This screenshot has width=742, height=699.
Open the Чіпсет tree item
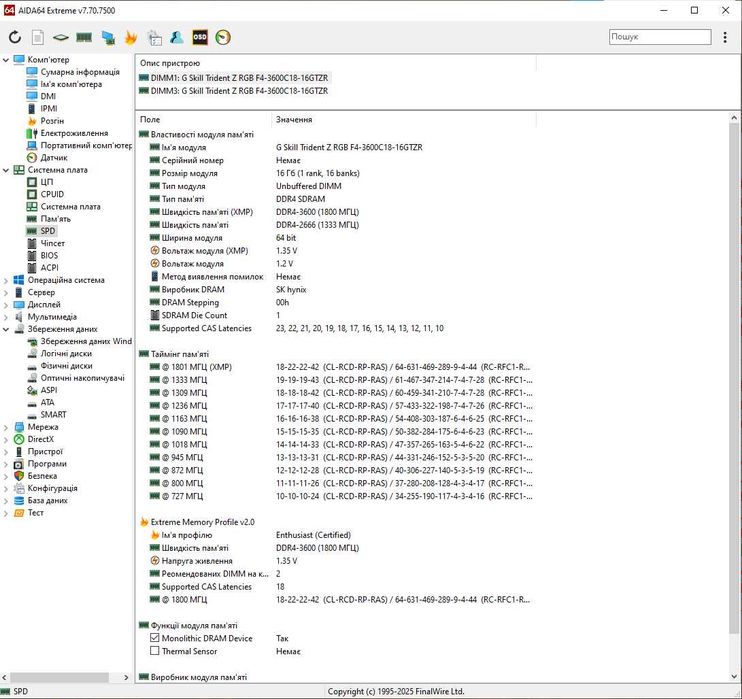(53, 243)
